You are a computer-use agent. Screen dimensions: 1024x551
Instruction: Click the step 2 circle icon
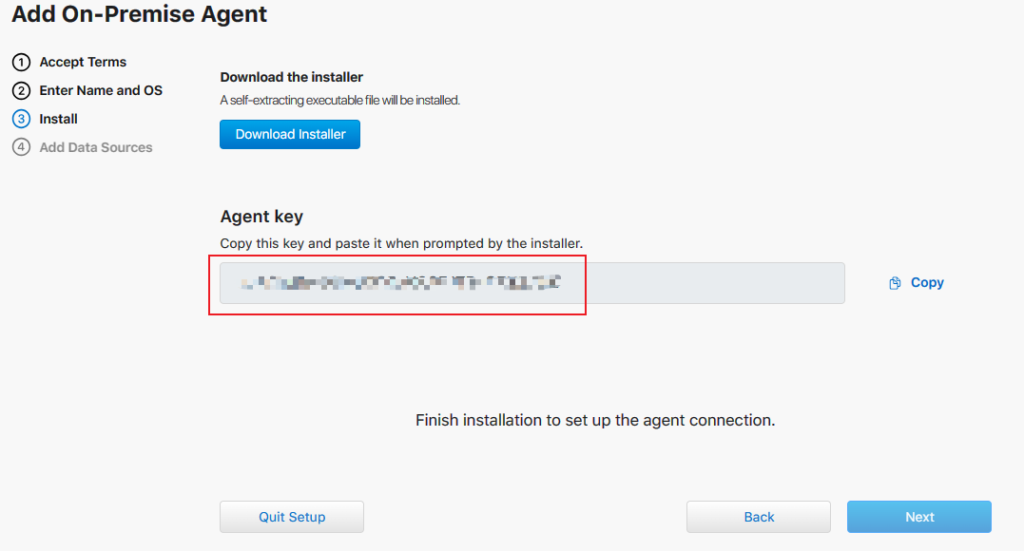click(x=21, y=90)
